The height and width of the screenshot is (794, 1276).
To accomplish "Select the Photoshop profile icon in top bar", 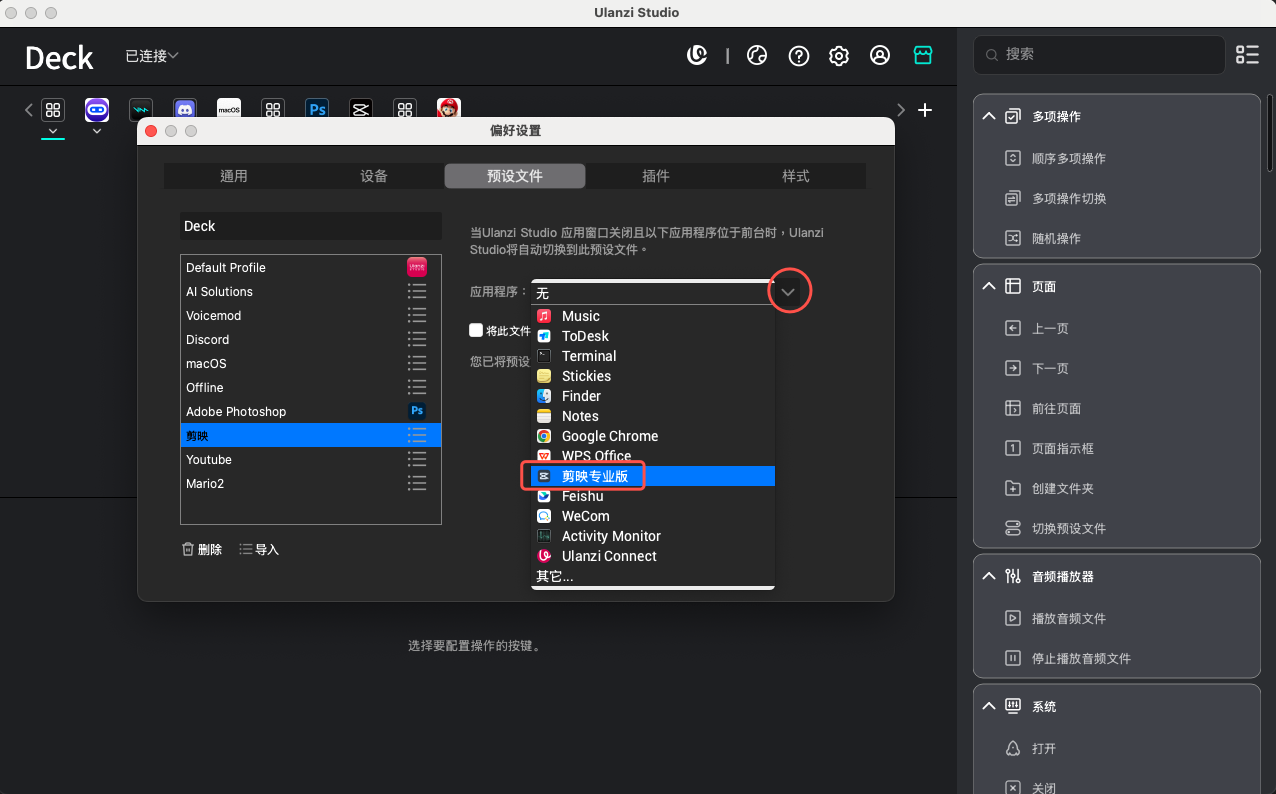I will pyautogui.click(x=317, y=109).
